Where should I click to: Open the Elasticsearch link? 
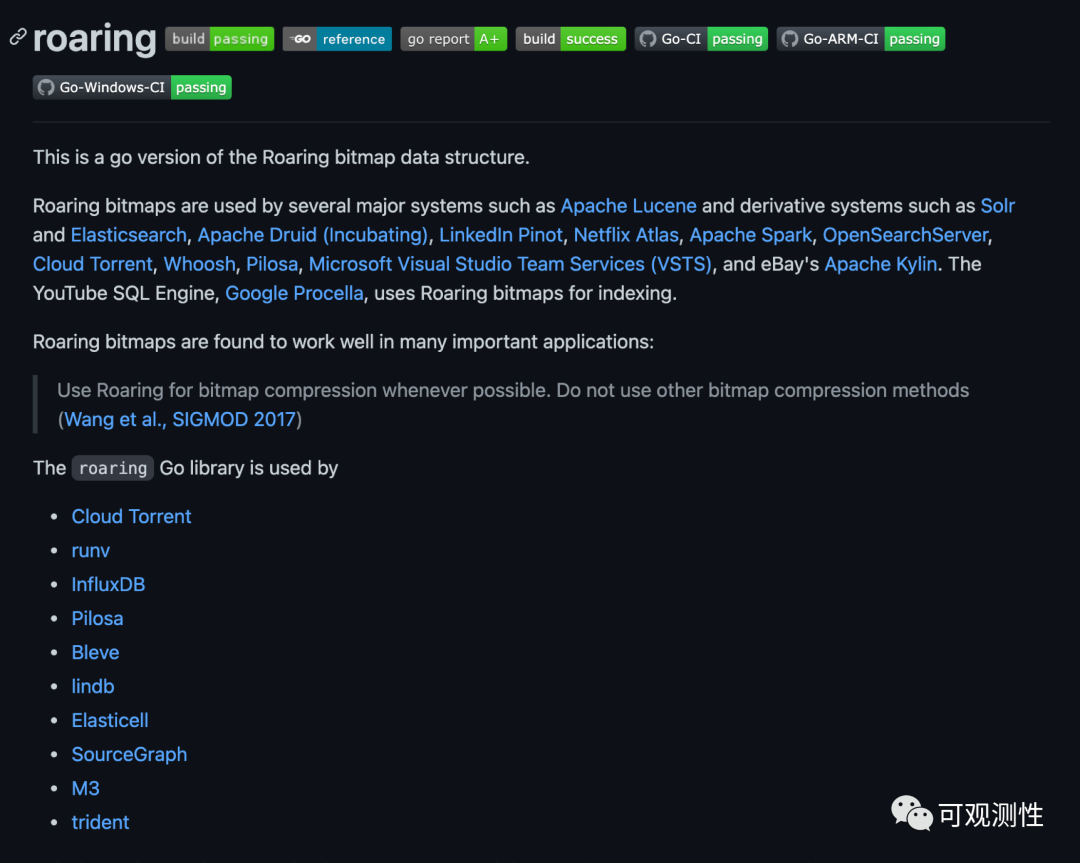pyautogui.click(x=129, y=235)
